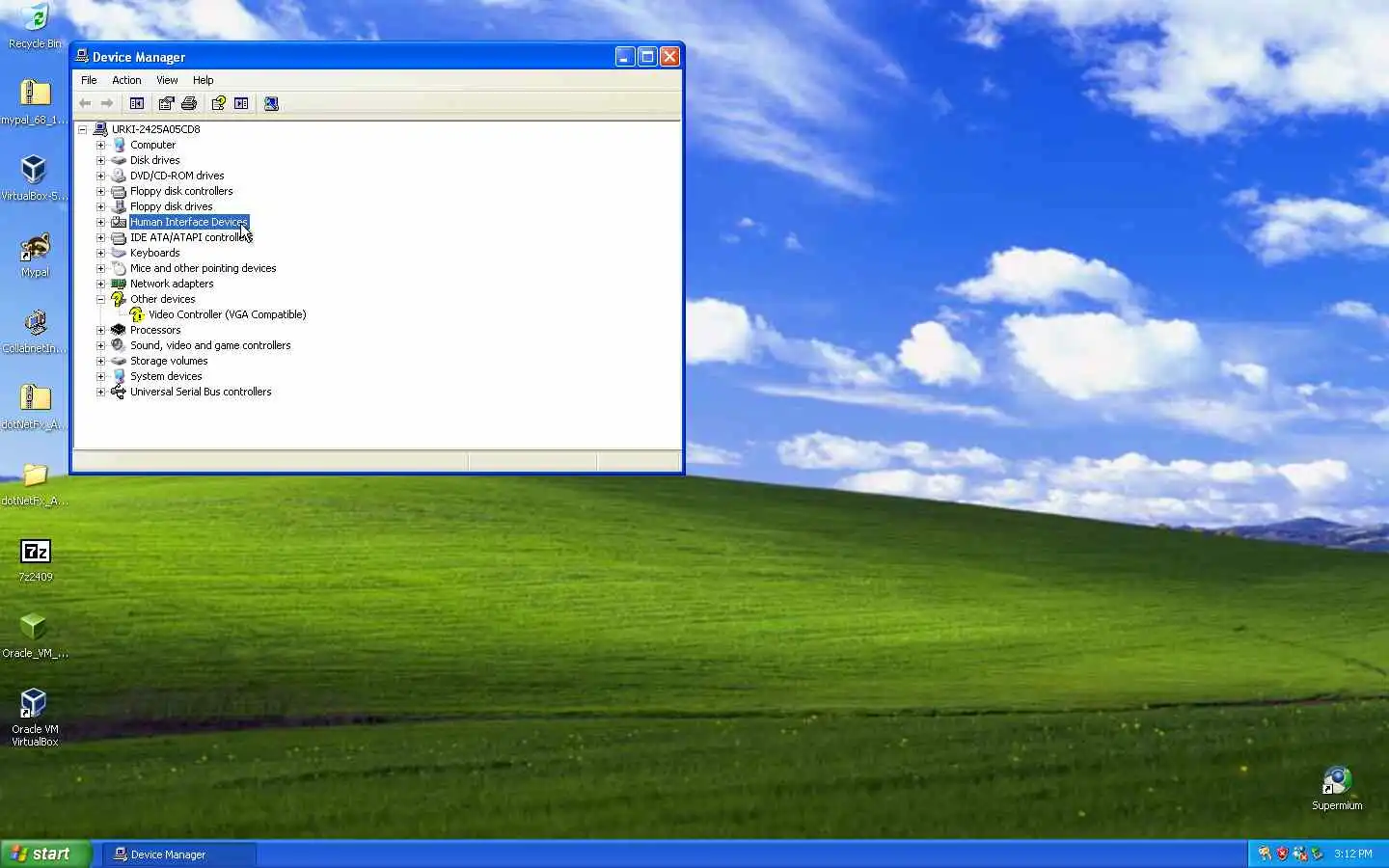The image size is (1389, 868).
Task: Expand the Disk drives node
Action: point(100,160)
